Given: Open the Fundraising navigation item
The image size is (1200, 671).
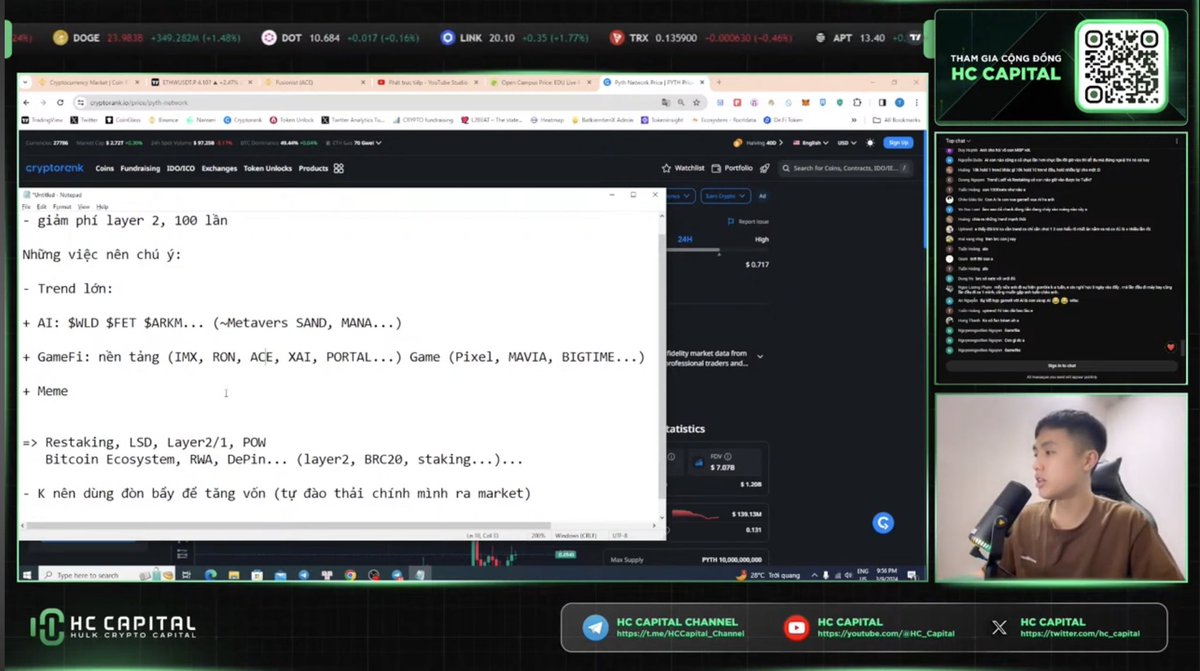Looking at the screenshot, I should [140, 168].
